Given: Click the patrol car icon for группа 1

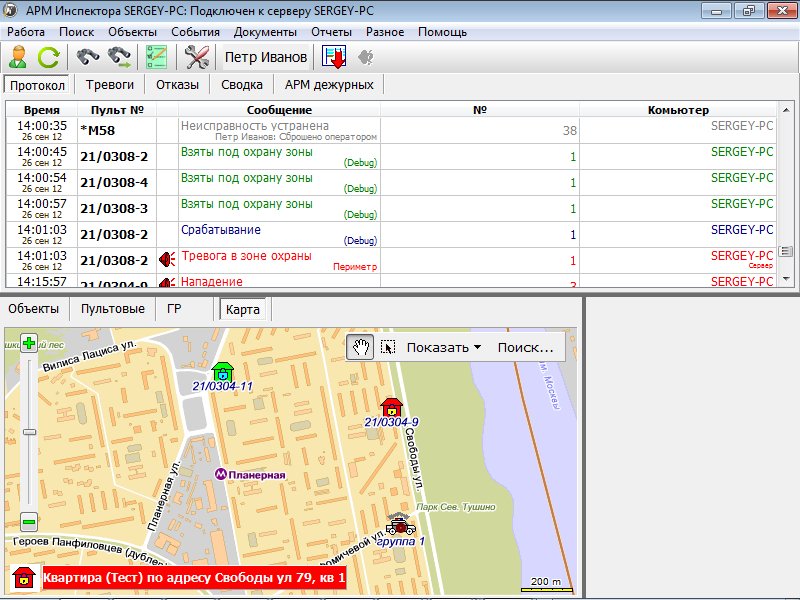Looking at the screenshot, I should [400, 524].
